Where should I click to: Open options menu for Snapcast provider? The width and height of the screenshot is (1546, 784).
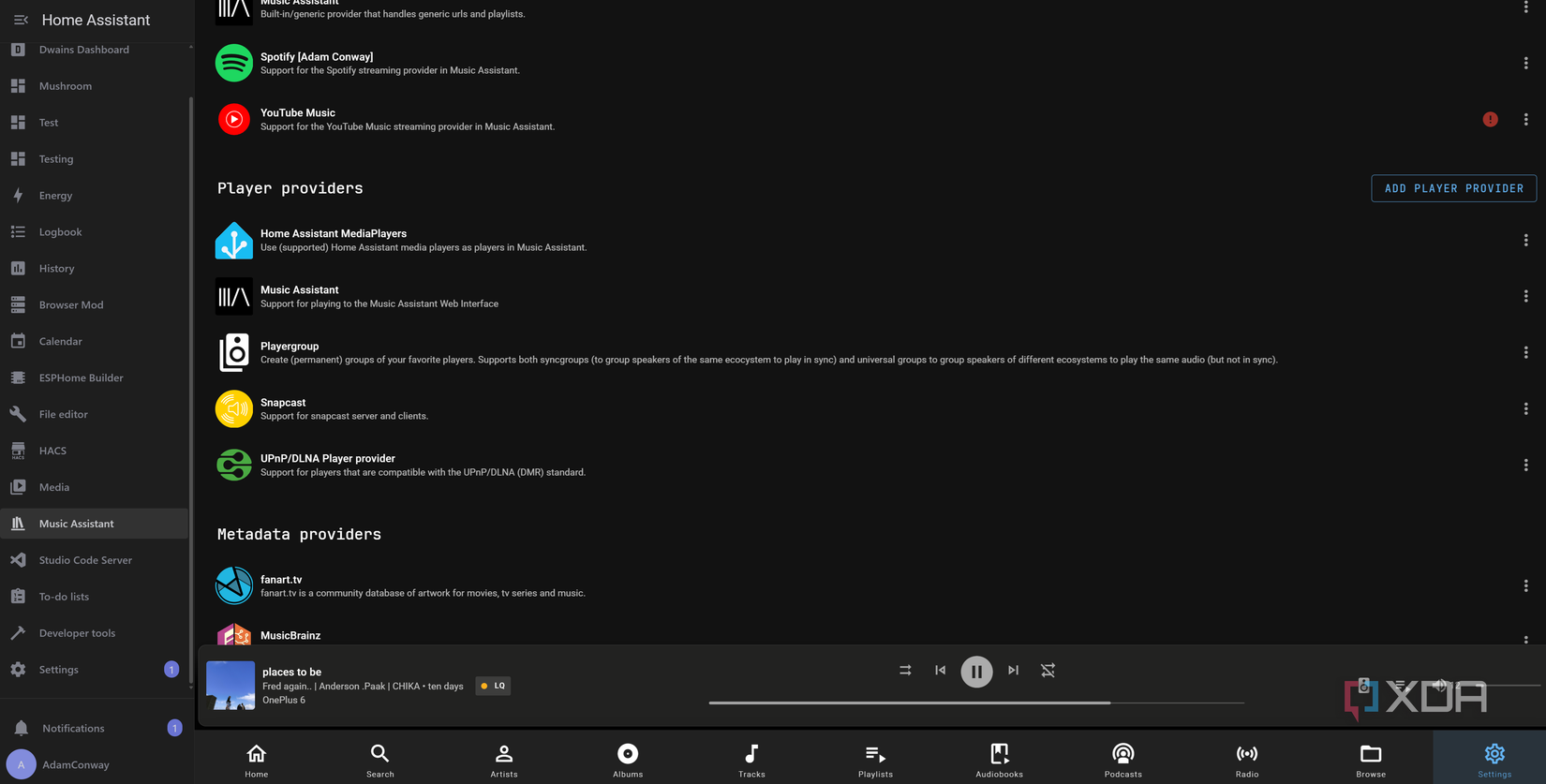click(x=1525, y=408)
